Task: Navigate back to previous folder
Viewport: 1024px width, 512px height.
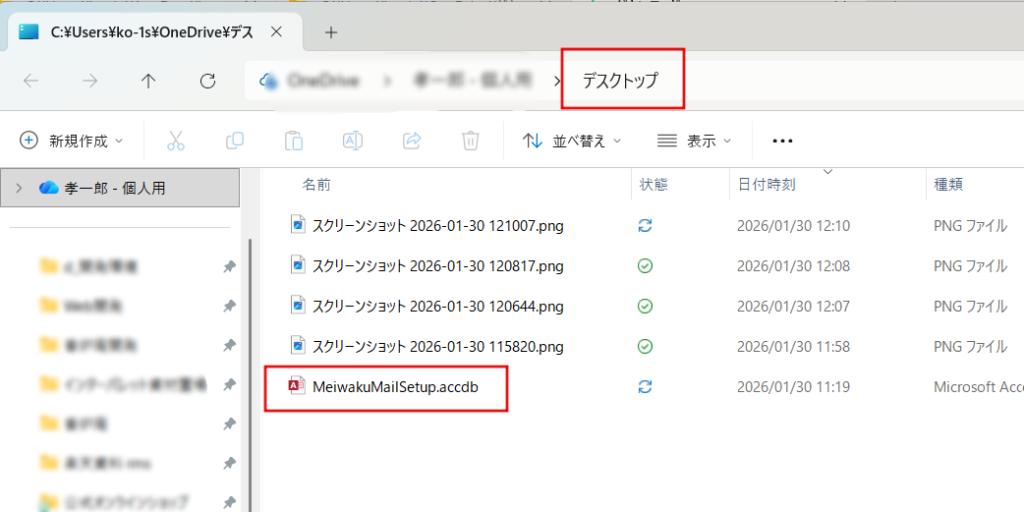Action: coord(31,81)
